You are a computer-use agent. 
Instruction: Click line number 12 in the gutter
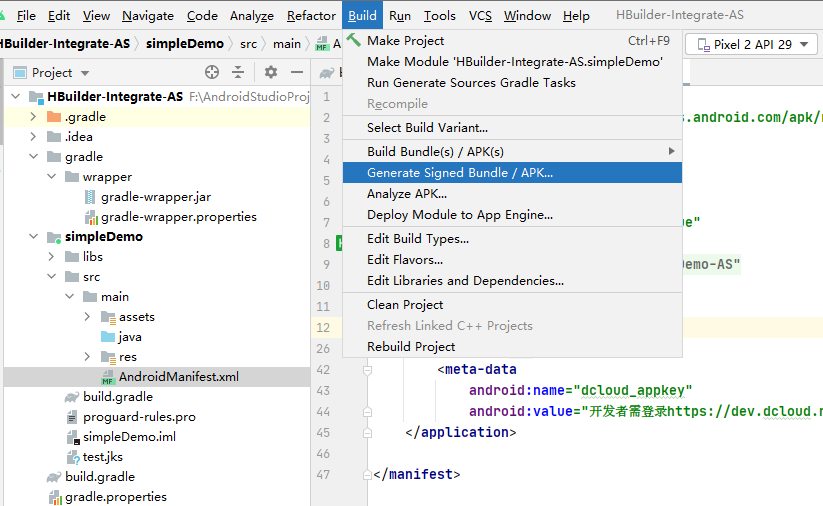[x=323, y=328]
